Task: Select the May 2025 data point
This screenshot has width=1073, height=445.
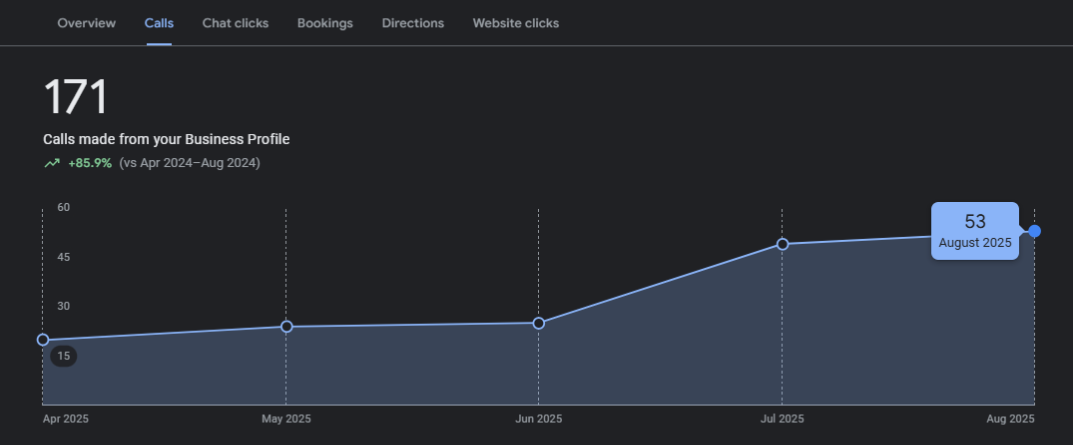Action: pos(287,327)
